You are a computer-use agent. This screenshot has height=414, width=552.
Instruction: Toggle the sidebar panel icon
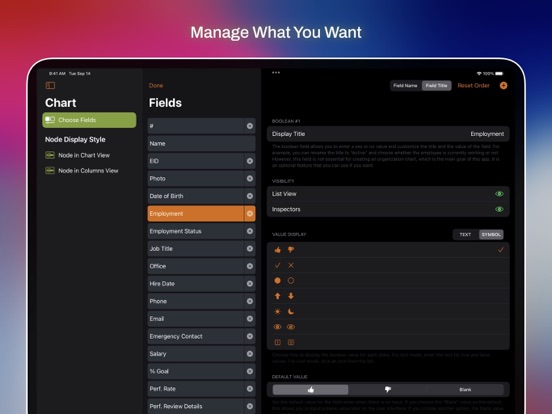click(50, 85)
